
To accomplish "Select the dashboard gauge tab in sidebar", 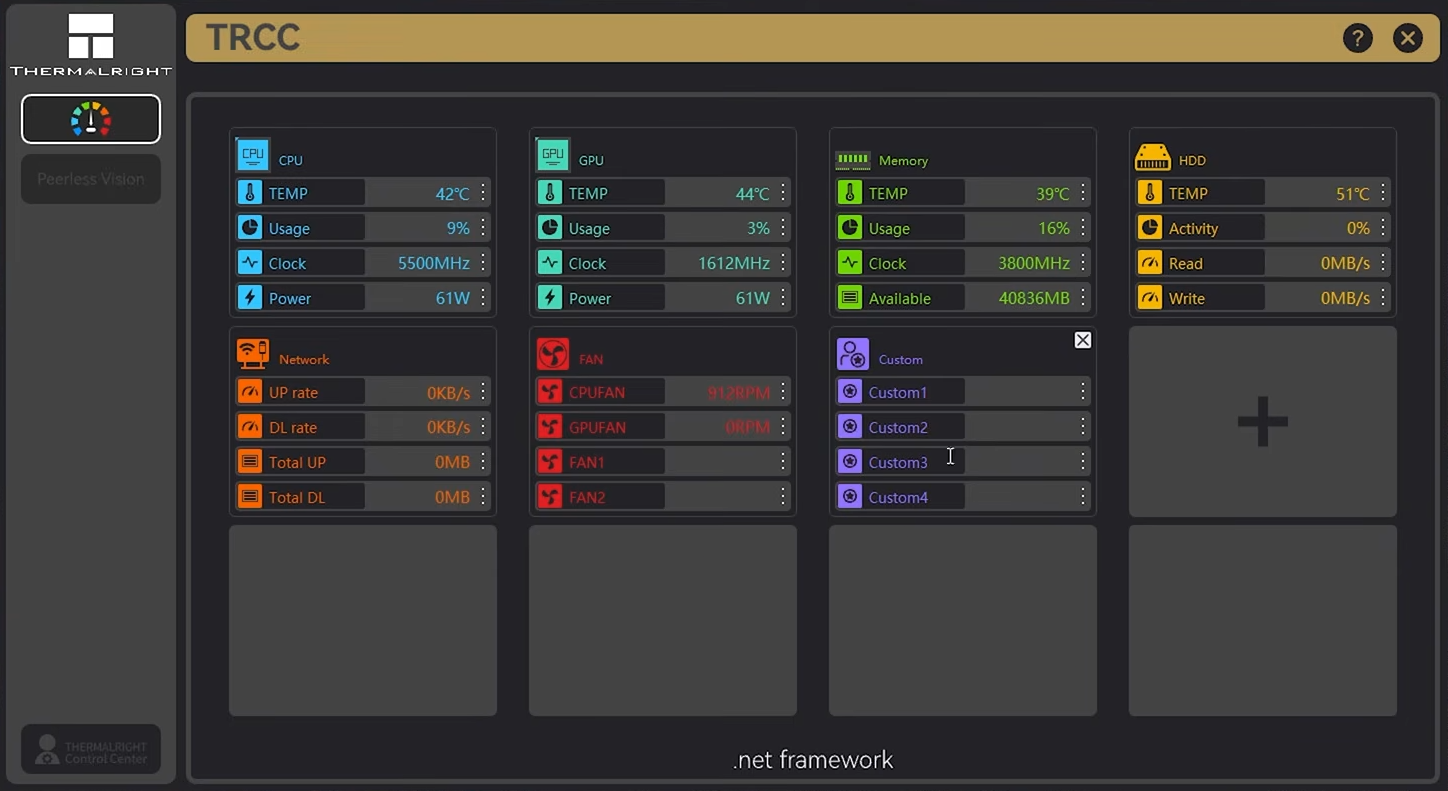I will pos(91,119).
